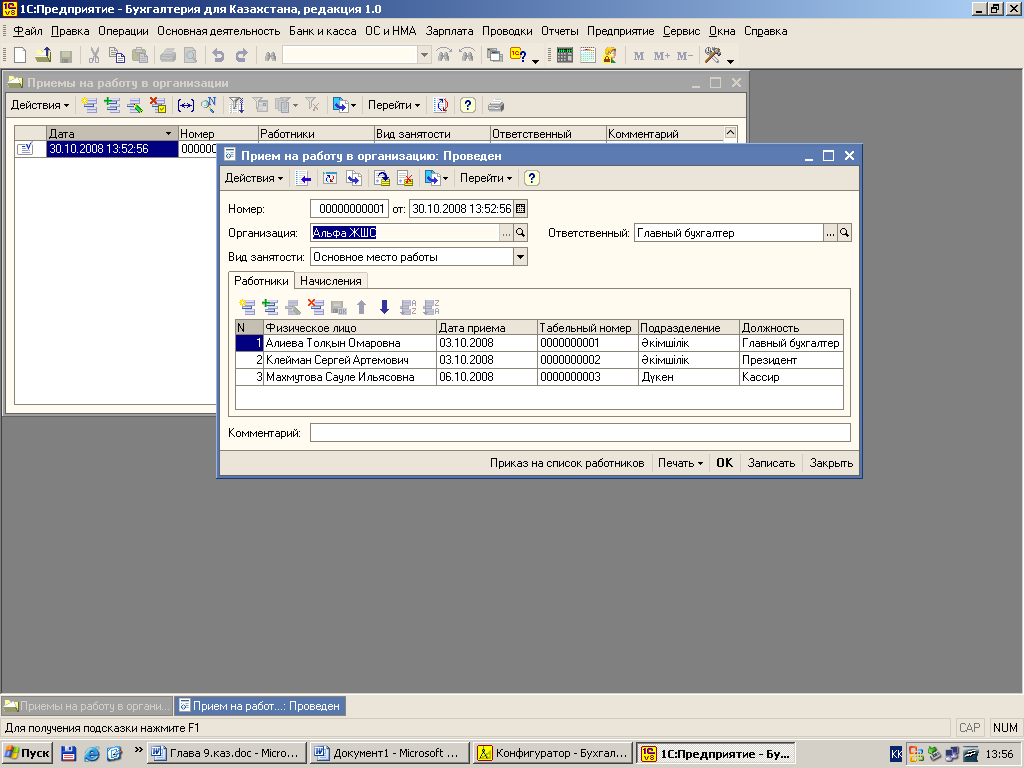Move row down with blue arrow icon
1024x768 pixels.
(384, 307)
